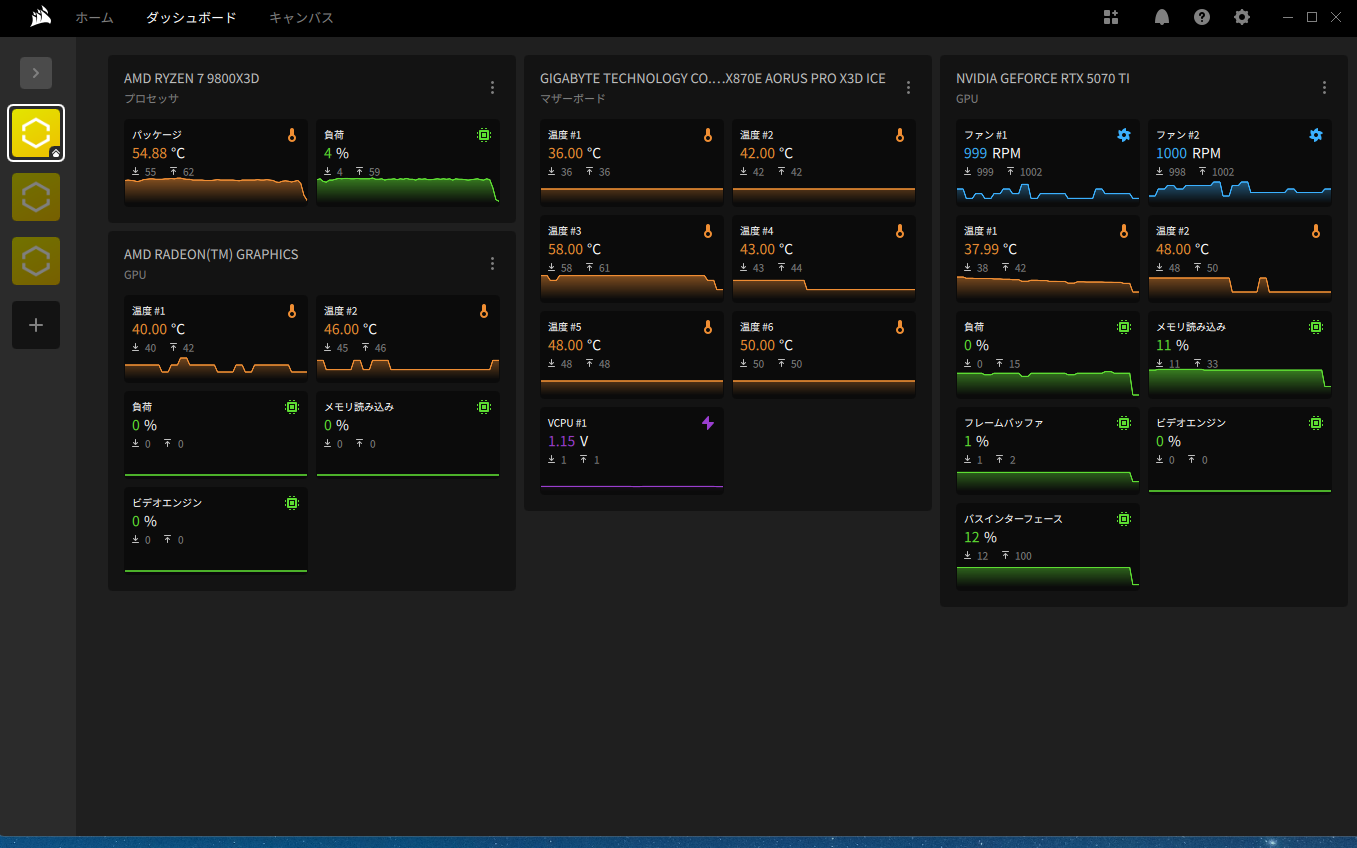
Task: Open the Gigabyte motherboard card three-dot menu
Action: [908, 88]
